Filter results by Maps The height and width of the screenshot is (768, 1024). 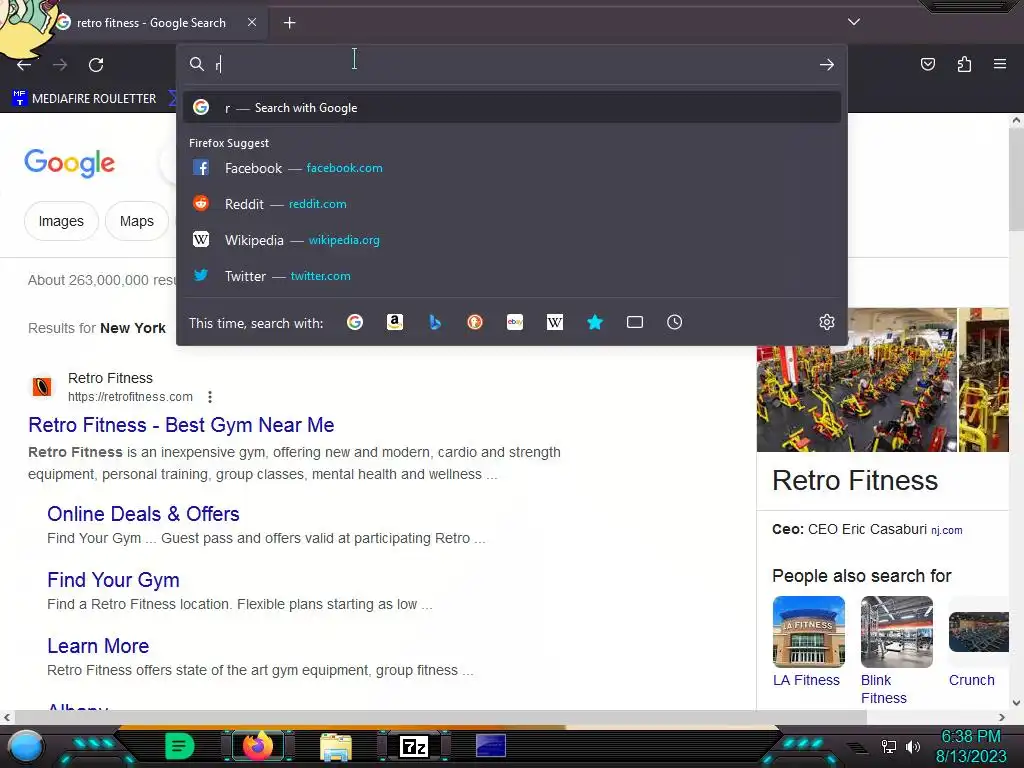click(136, 221)
